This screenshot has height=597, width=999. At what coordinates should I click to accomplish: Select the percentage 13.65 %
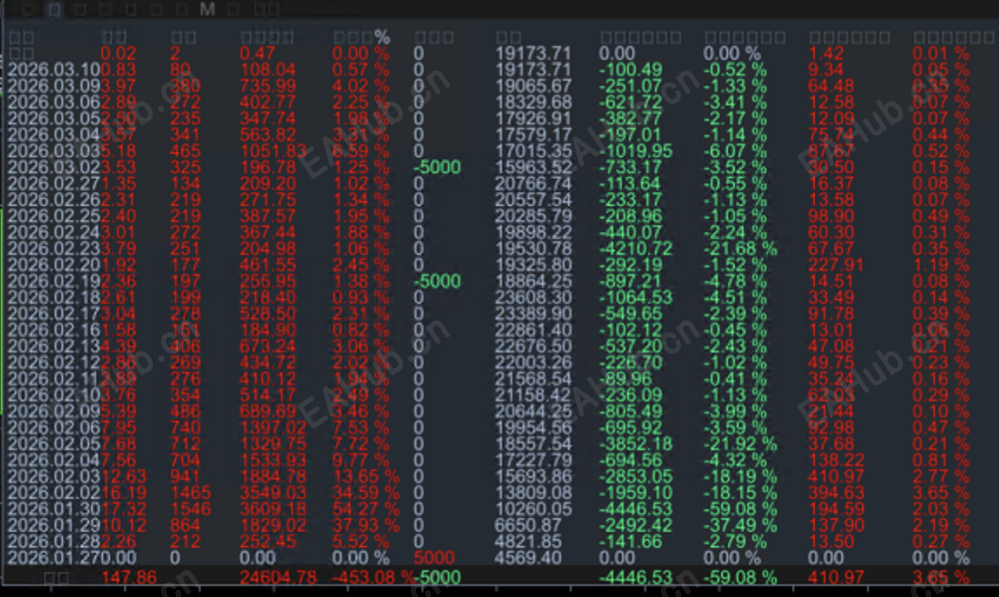[x=366, y=476]
